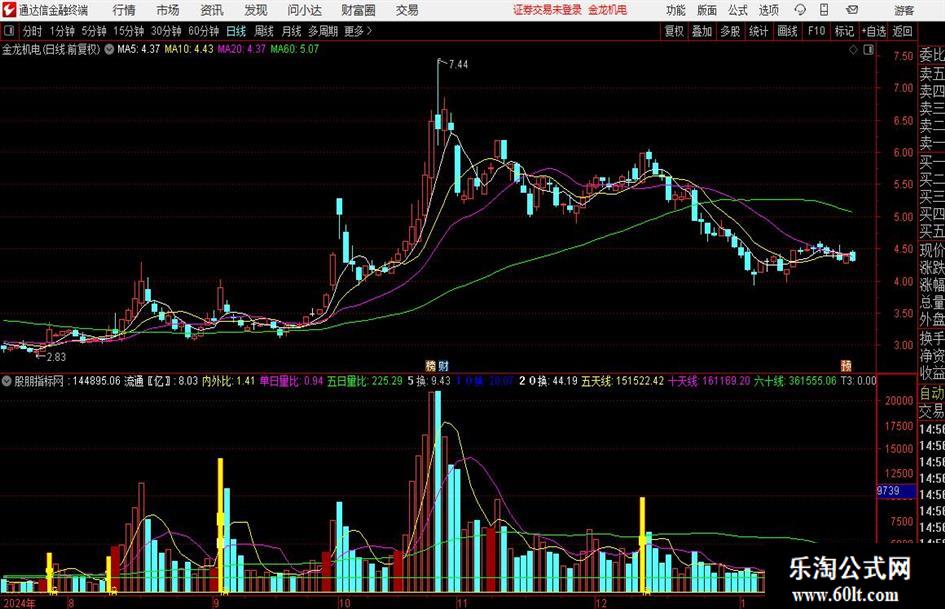Open the 问小达 menu
This screenshot has width=945, height=609.
(x=304, y=10)
